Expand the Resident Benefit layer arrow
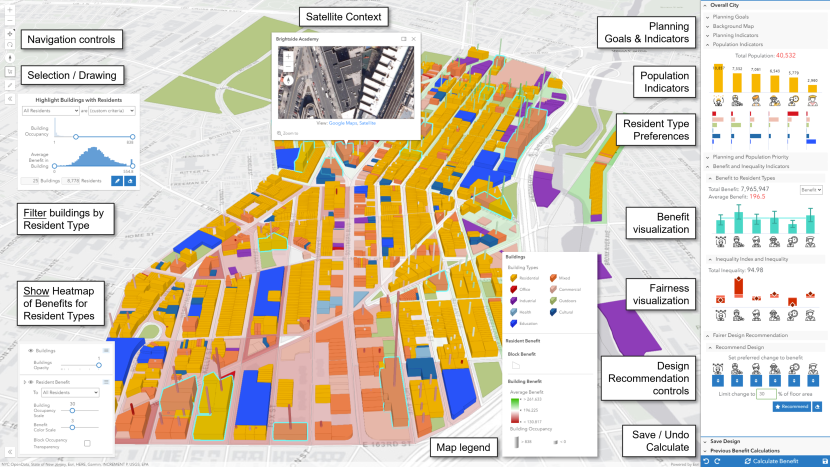Viewport: 830px width, 467px height. click(x=24, y=382)
